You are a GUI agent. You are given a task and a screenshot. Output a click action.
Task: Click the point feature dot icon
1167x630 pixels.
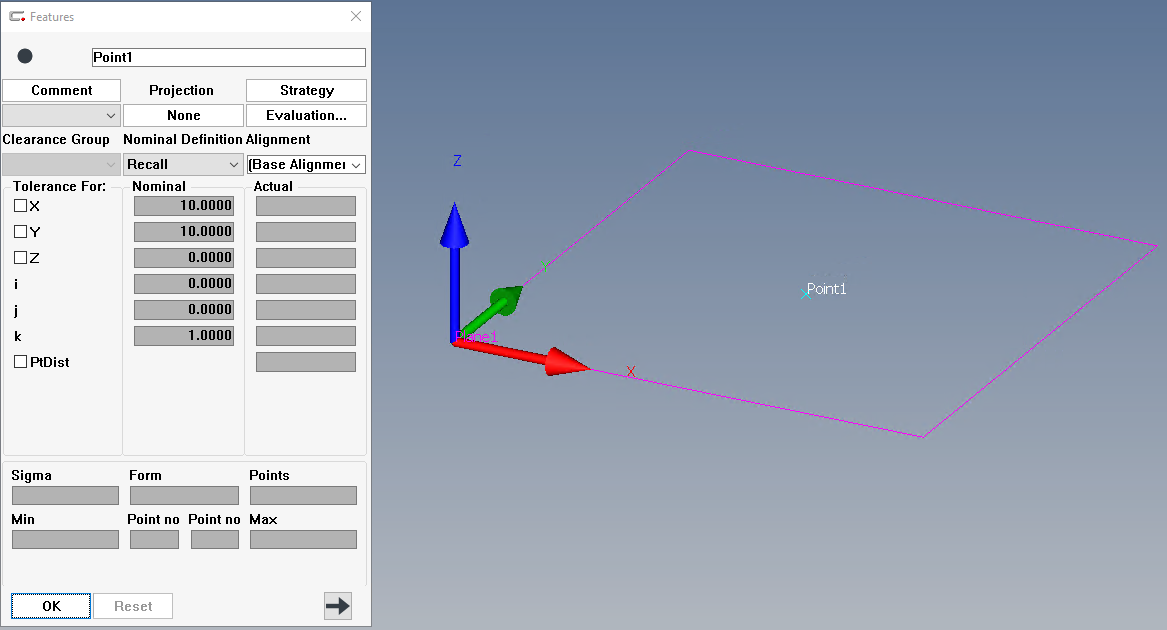click(25, 56)
